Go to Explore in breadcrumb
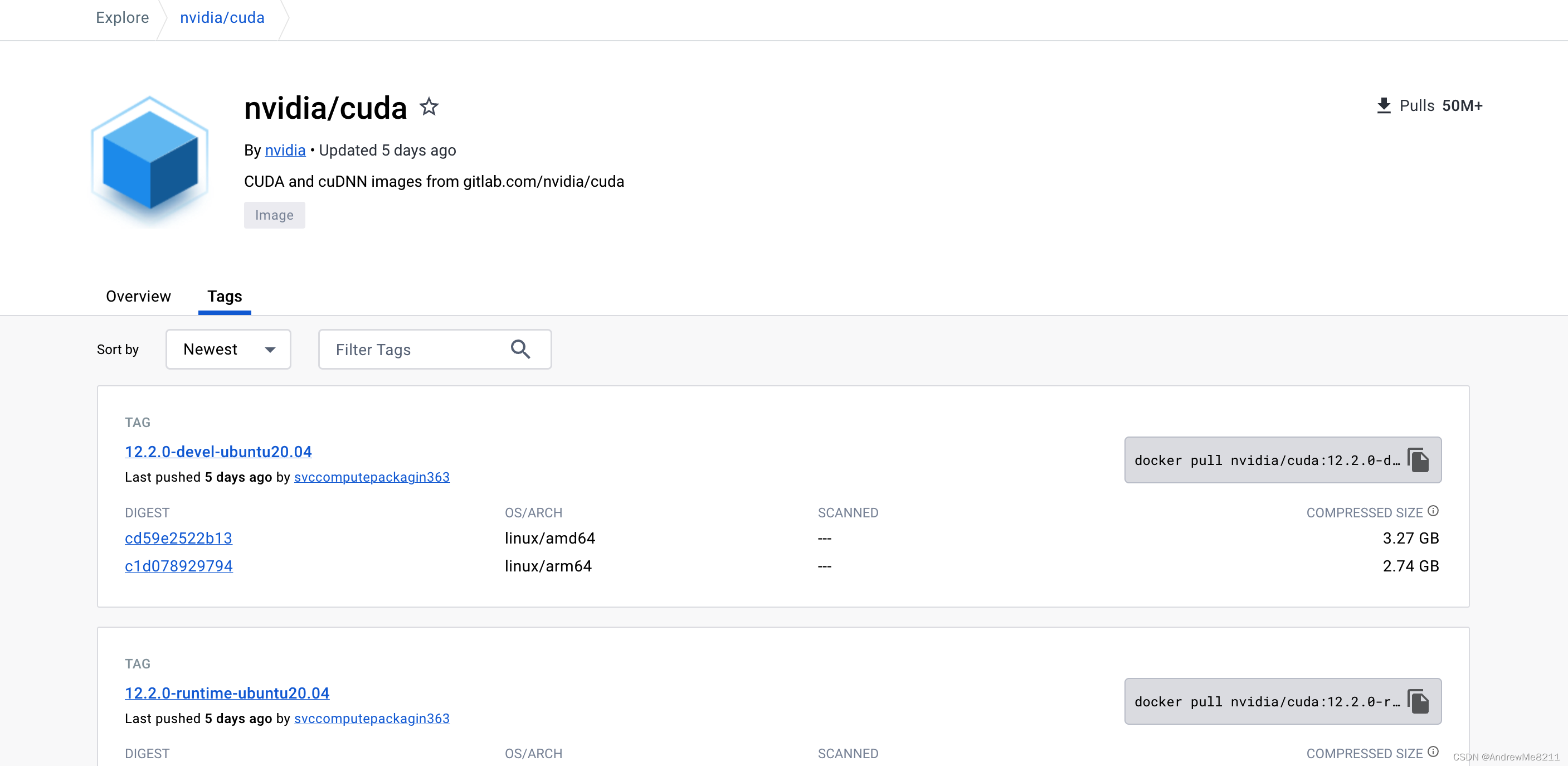 click(123, 18)
